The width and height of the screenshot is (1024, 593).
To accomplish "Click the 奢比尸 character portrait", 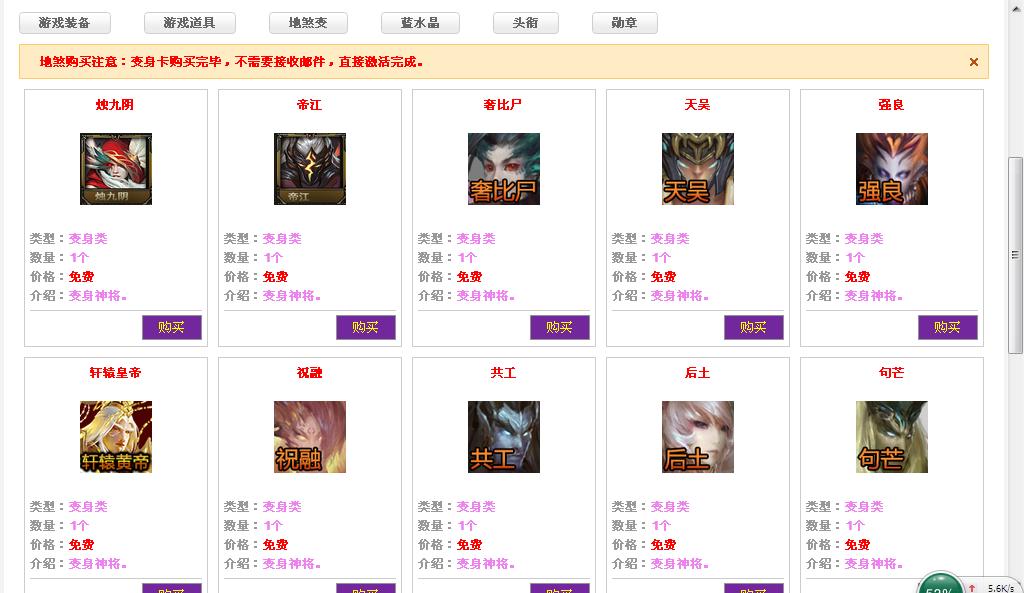I will [504, 169].
